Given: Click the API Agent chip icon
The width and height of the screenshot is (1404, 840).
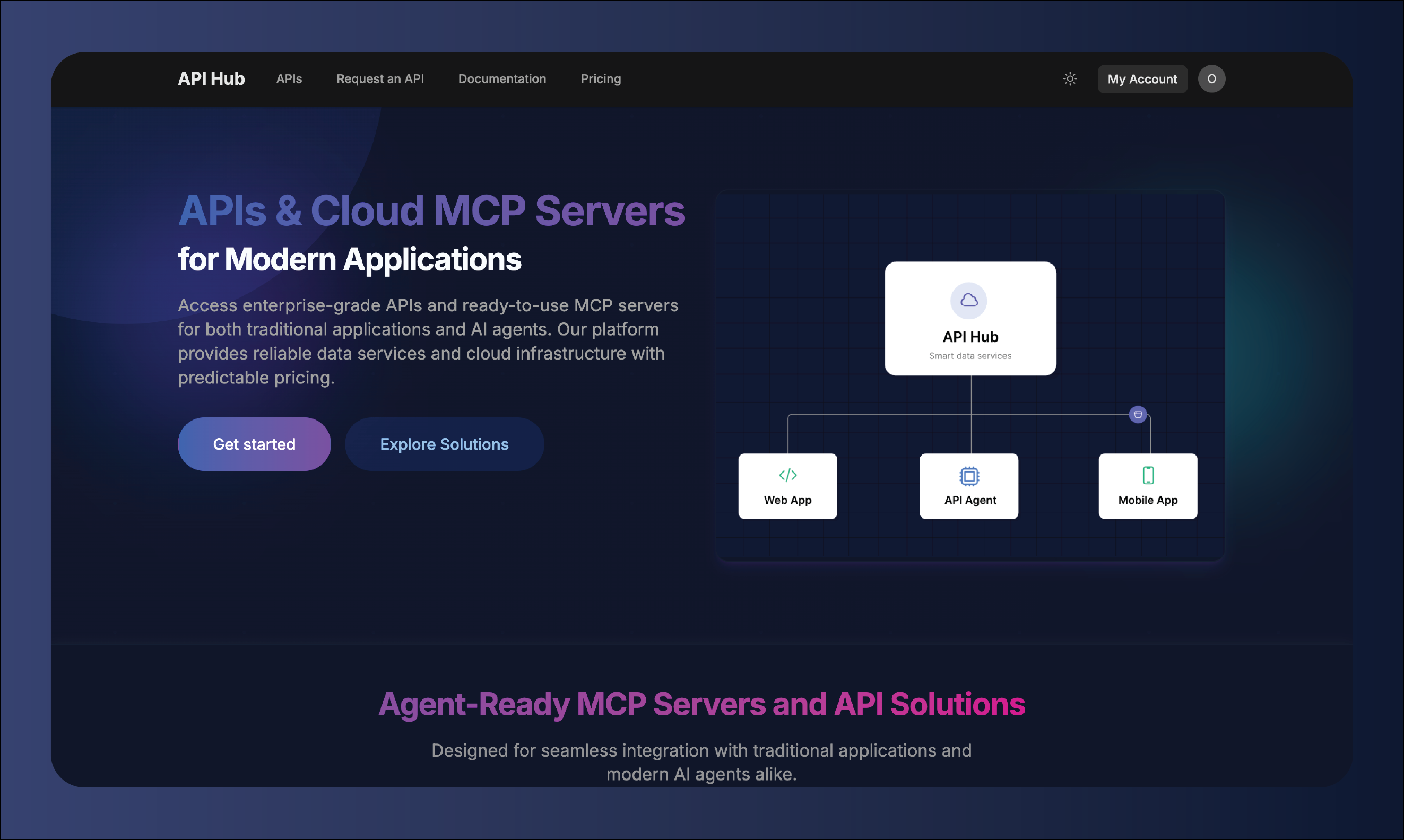Looking at the screenshot, I should (969, 476).
